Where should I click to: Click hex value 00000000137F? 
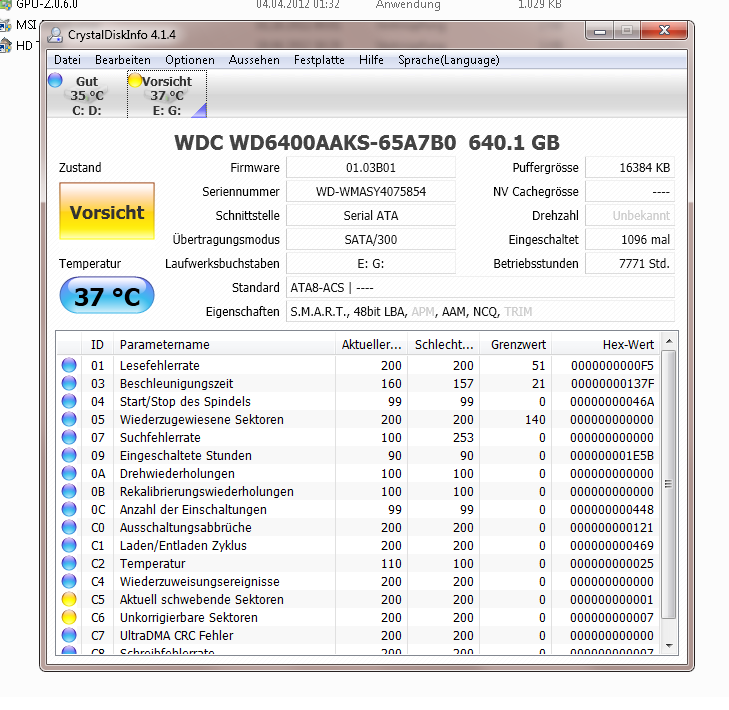pos(612,384)
